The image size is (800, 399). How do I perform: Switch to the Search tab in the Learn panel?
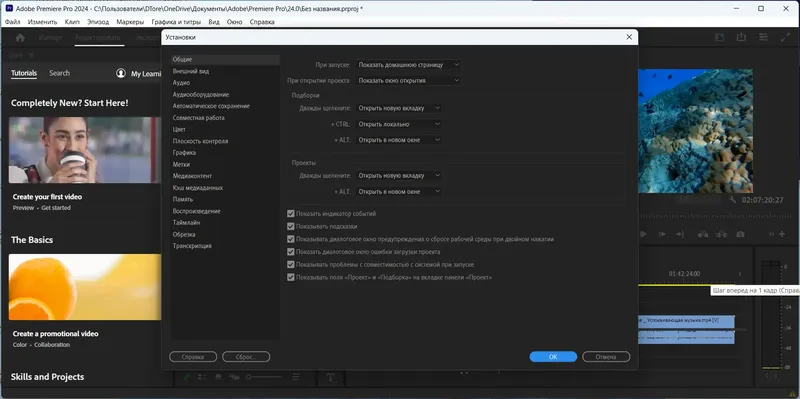click(x=59, y=73)
